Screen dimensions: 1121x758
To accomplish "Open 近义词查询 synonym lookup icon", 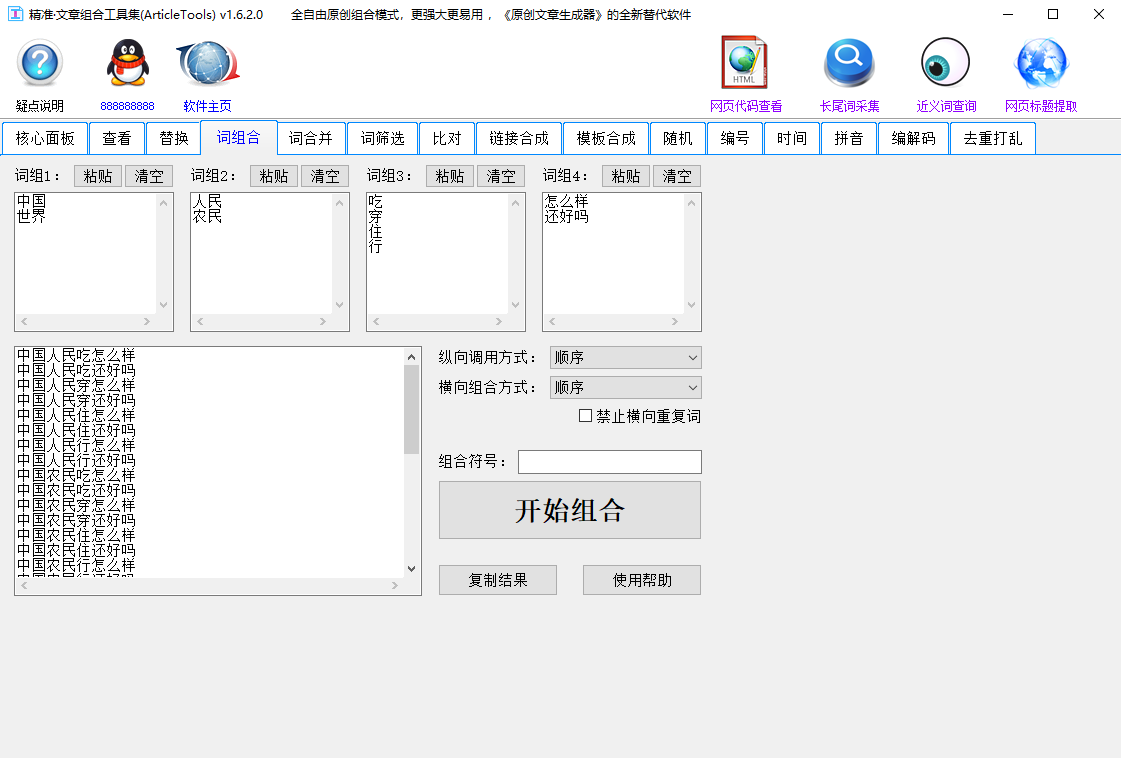I will (944, 66).
